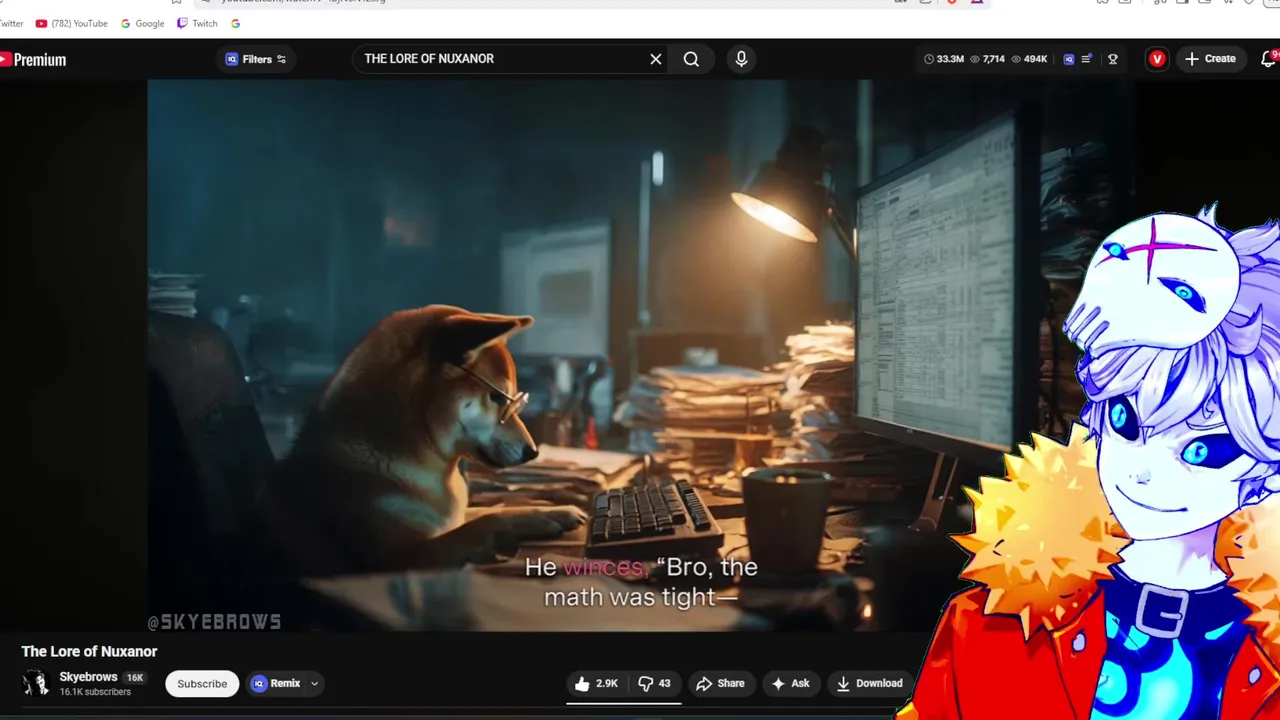This screenshot has width=1280, height=720.
Task: Click the 16K badge beside Skyebrows
Action: [x=135, y=678]
